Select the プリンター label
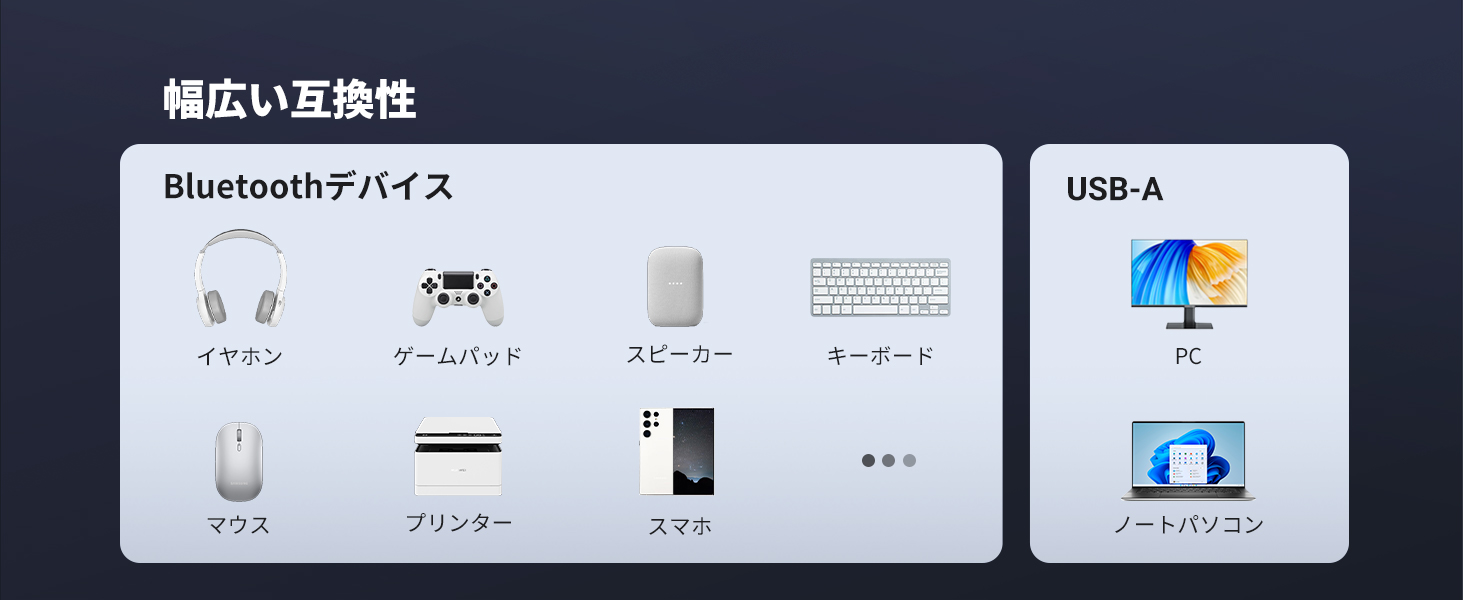 coord(459,522)
